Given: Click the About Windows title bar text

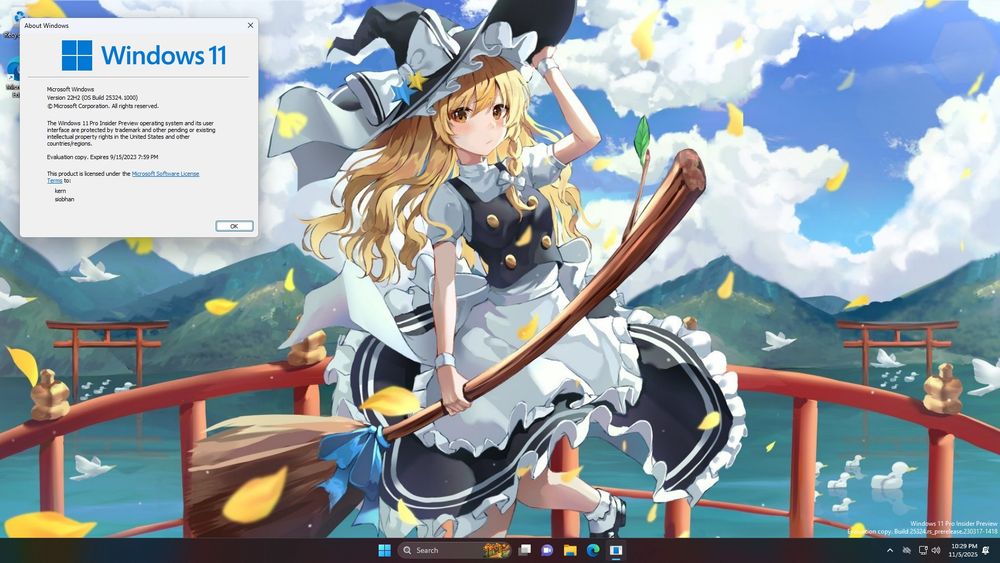Looking at the screenshot, I should (47, 26).
